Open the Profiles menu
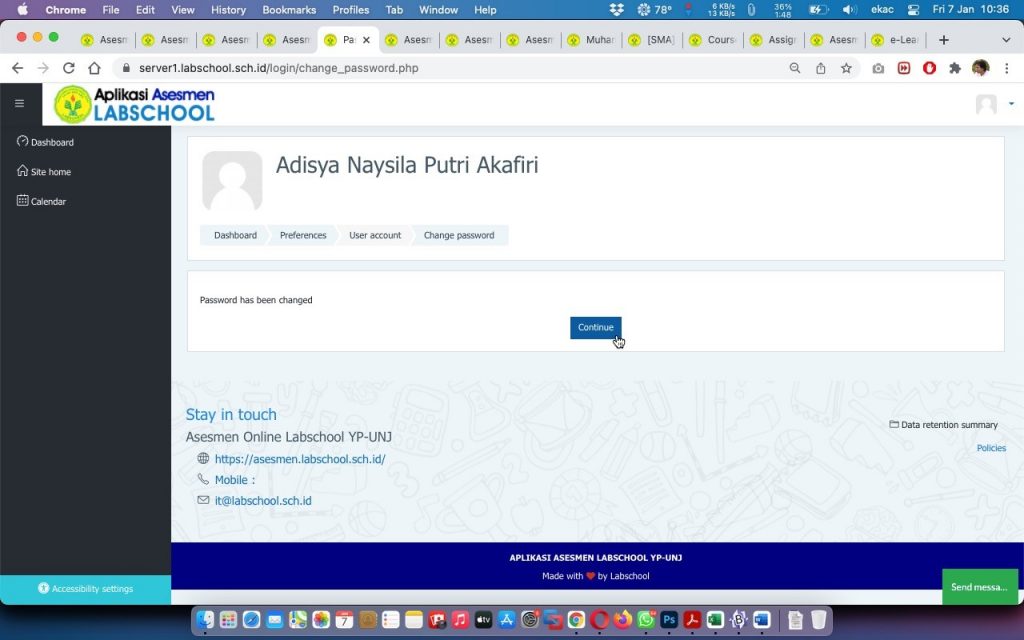The height and width of the screenshot is (640, 1024). [x=350, y=10]
